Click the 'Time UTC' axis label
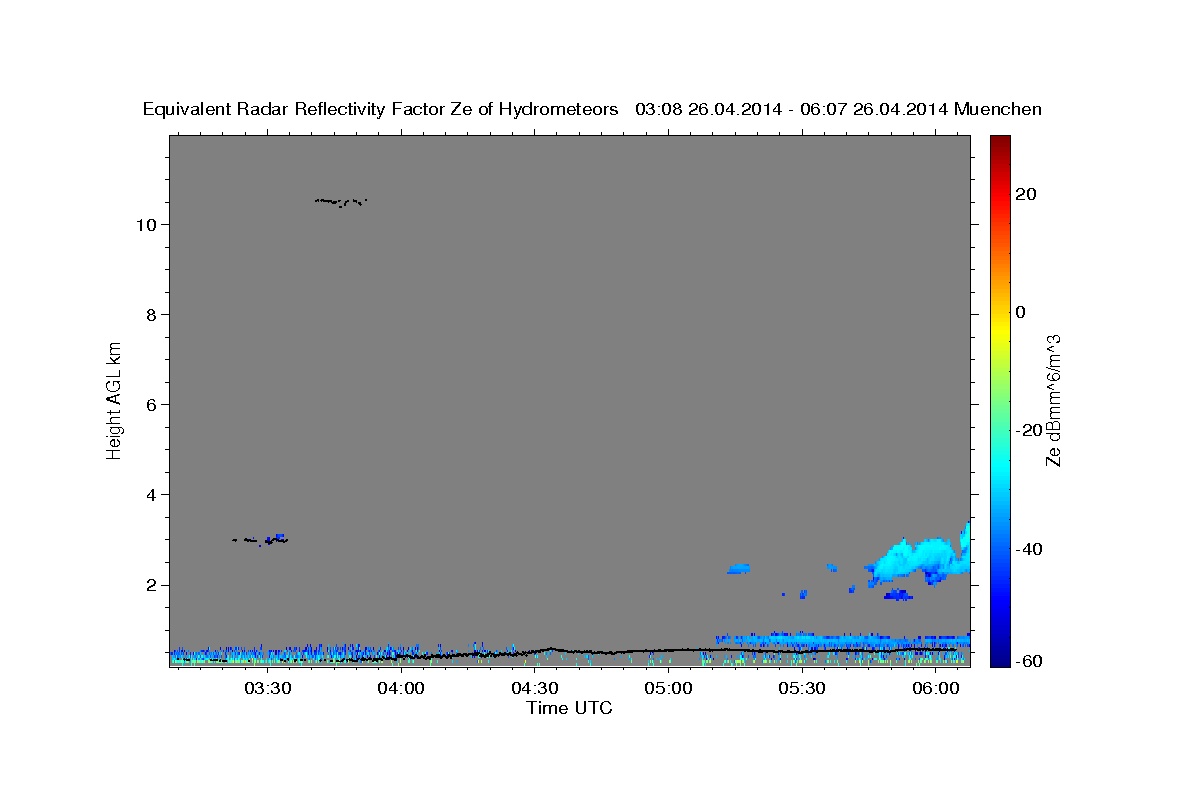This screenshot has height=800, width=1200. pyautogui.click(x=569, y=708)
